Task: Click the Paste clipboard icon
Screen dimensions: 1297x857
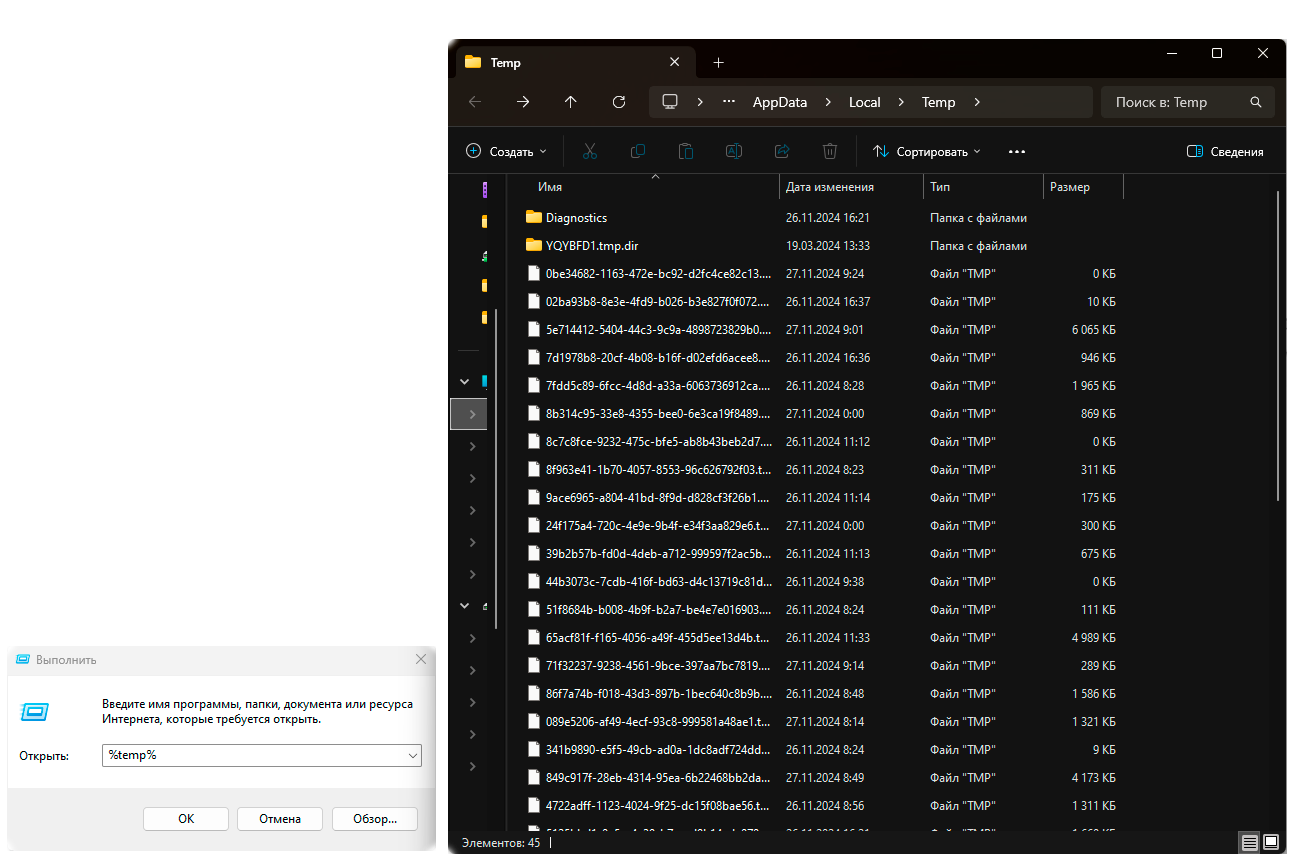Action: (x=685, y=152)
